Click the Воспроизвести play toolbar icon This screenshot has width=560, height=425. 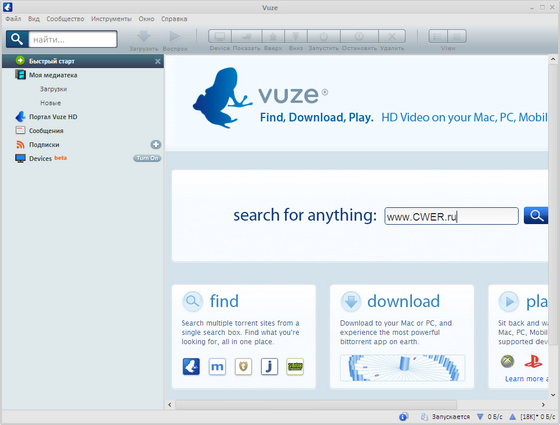coord(175,37)
